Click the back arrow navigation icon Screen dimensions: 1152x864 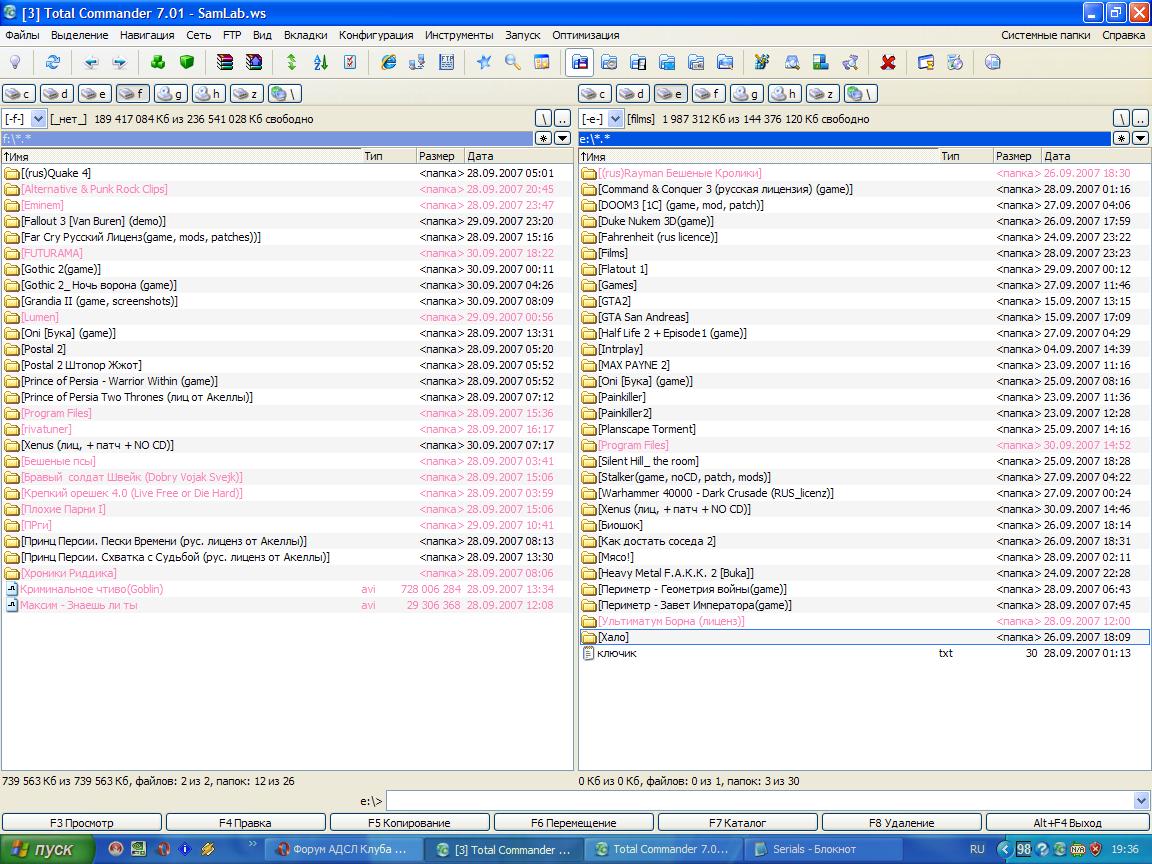(91, 62)
